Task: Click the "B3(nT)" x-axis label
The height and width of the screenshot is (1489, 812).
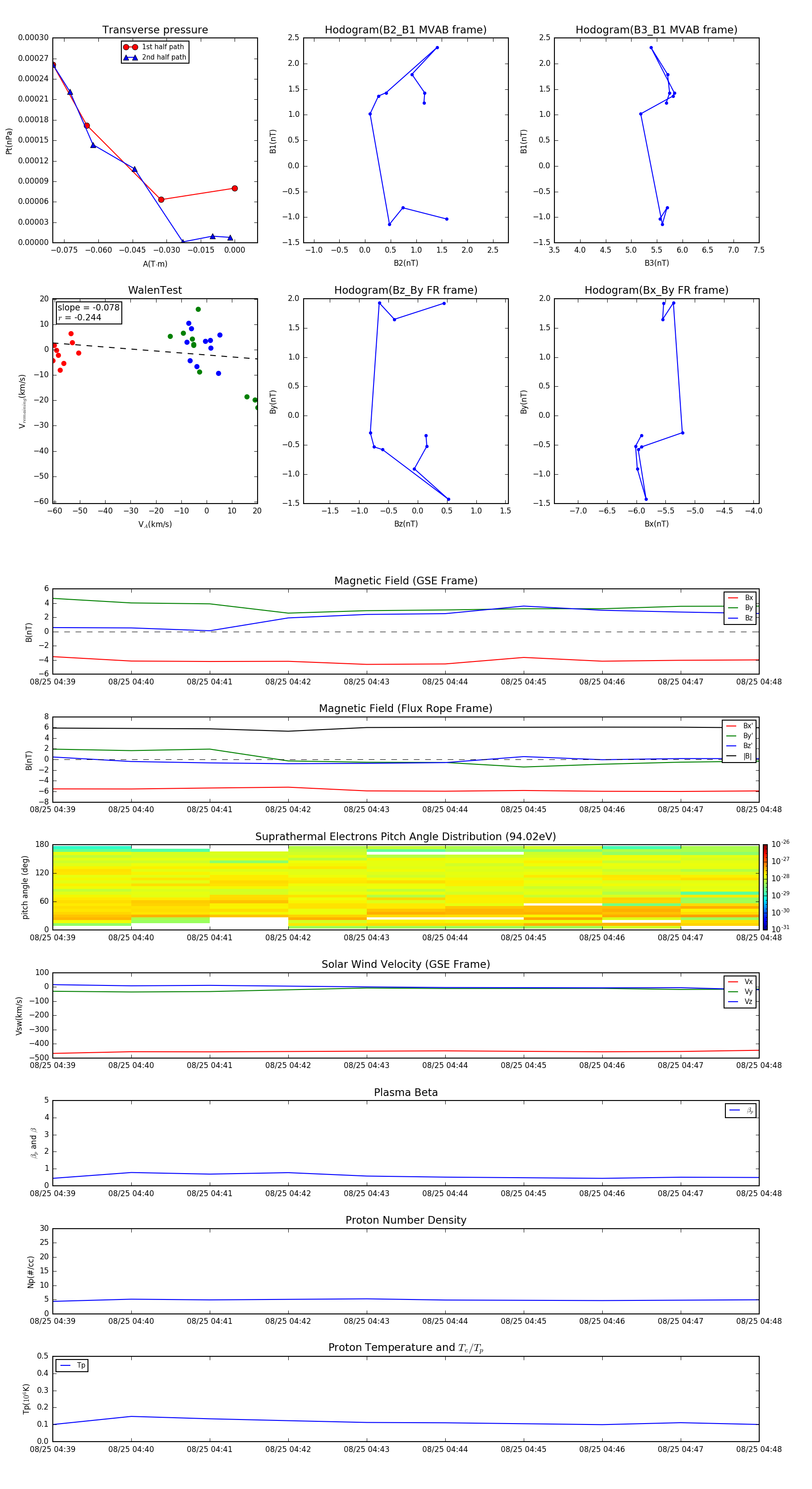Action: click(656, 263)
